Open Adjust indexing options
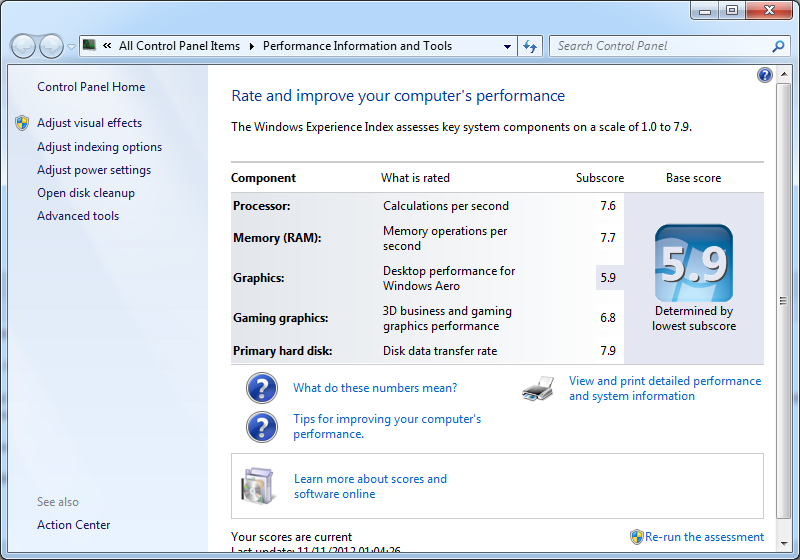The image size is (800, 560). (99, 147)
